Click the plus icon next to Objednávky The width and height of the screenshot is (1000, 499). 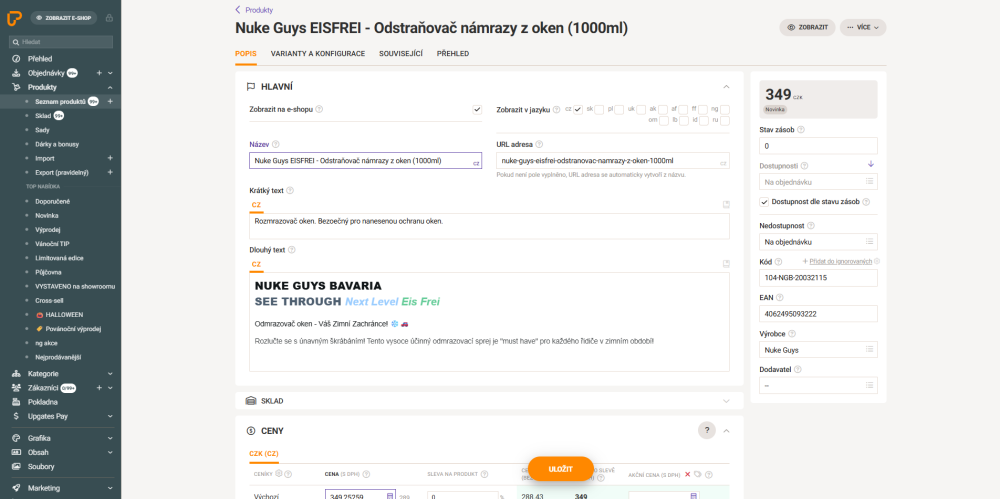(98, 73)
